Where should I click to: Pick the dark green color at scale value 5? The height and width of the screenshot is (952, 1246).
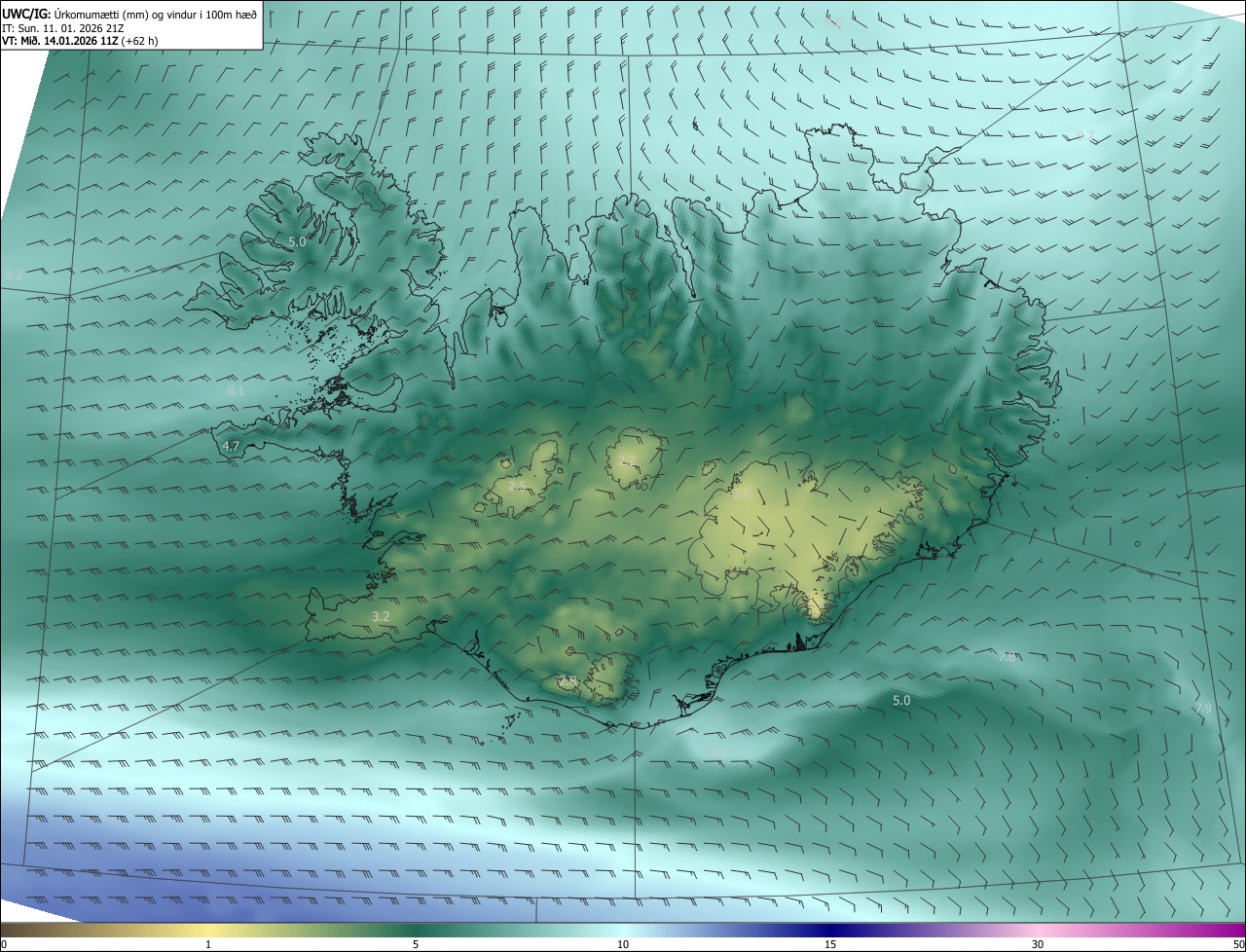416,930
